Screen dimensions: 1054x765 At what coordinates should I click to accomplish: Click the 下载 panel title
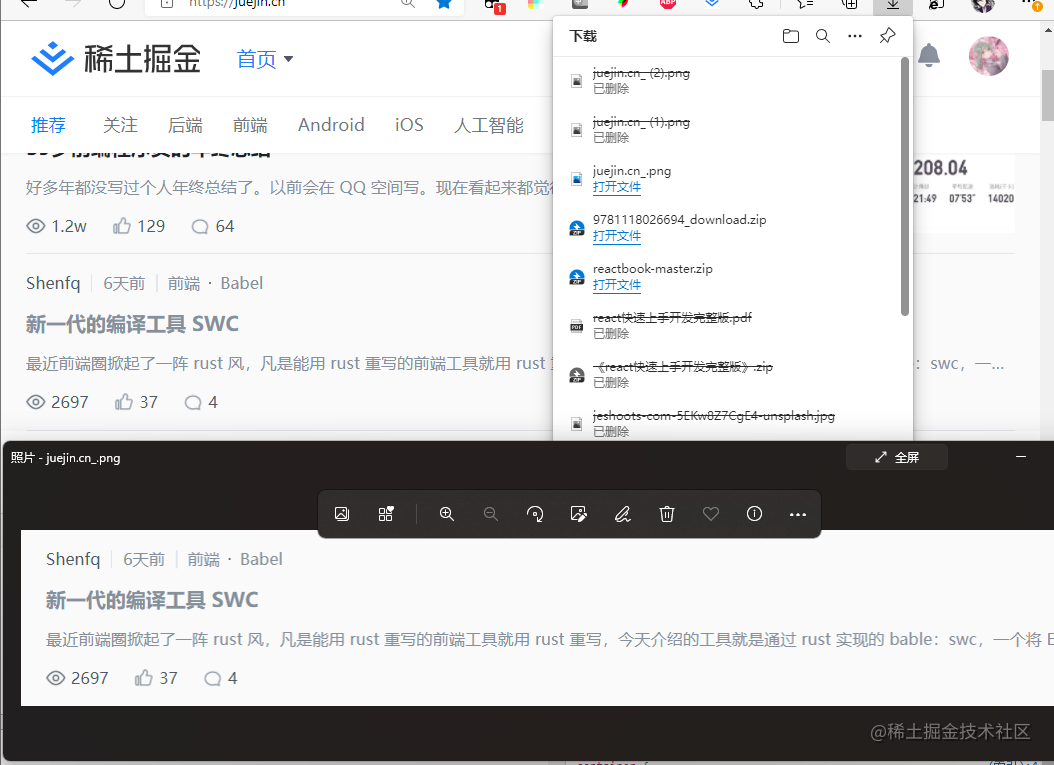pyautogui.click(x=583, y=36)
